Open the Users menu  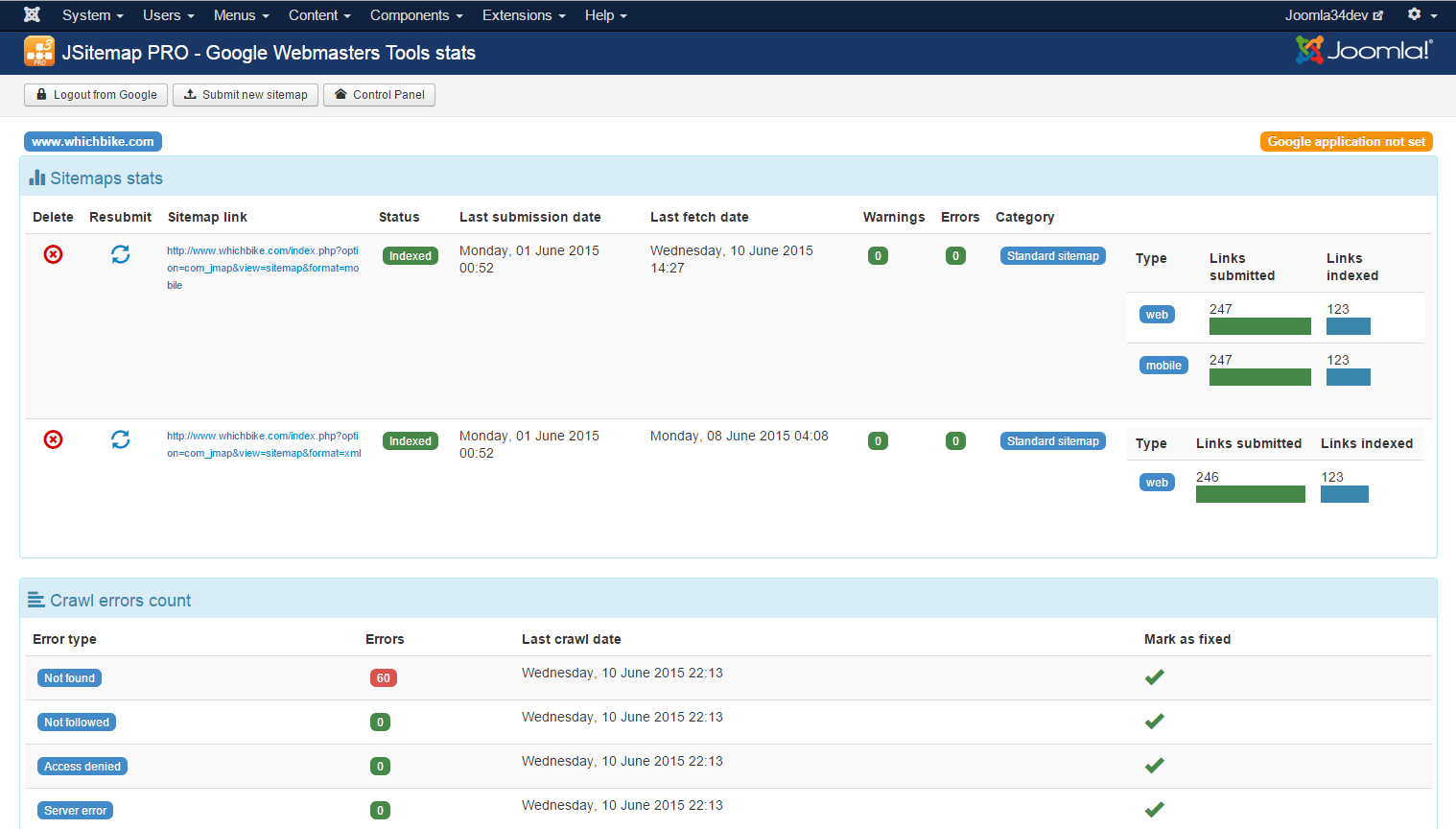[168, 15]
